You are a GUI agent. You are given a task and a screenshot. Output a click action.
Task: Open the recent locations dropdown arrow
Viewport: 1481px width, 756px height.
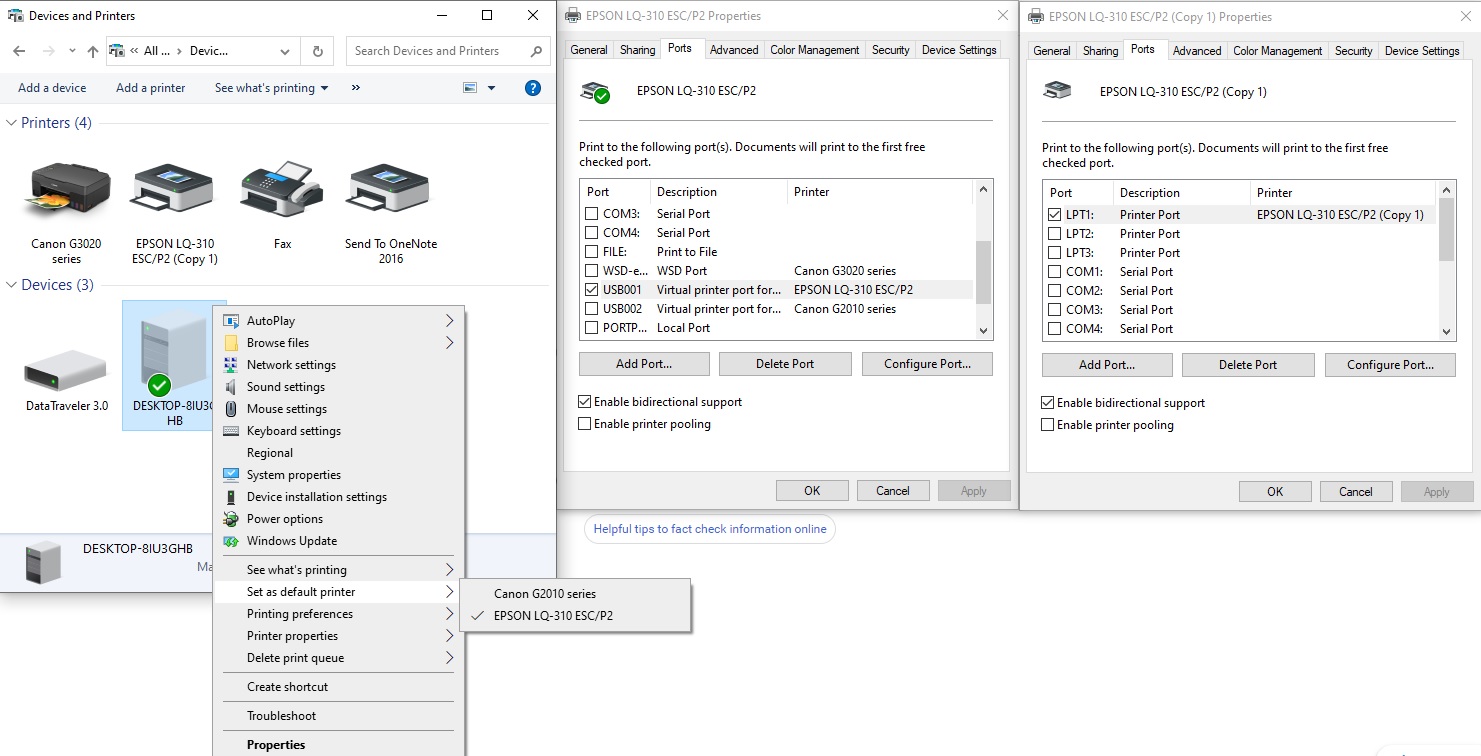72,51
